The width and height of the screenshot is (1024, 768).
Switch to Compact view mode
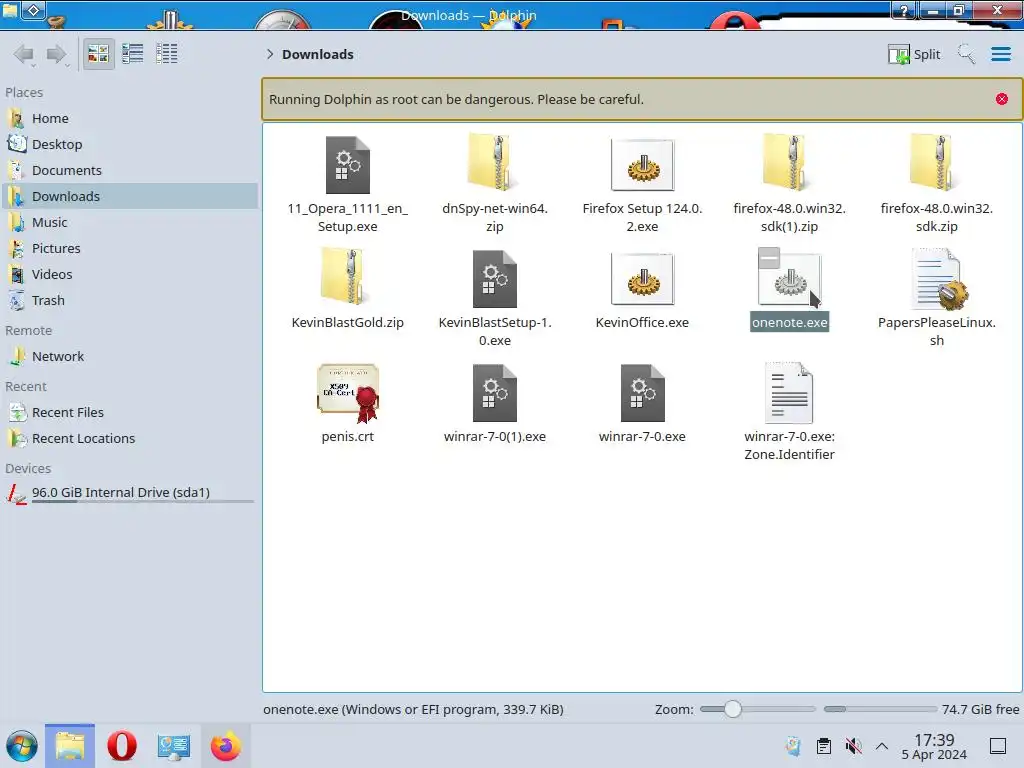(x=133, y=54)
